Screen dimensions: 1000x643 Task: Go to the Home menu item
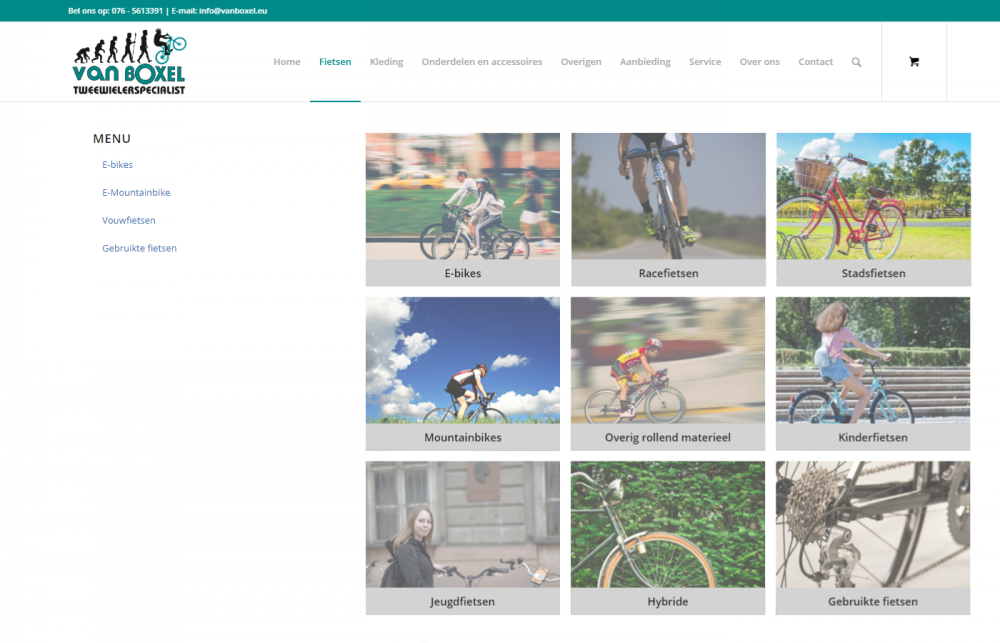click(287, 62)
